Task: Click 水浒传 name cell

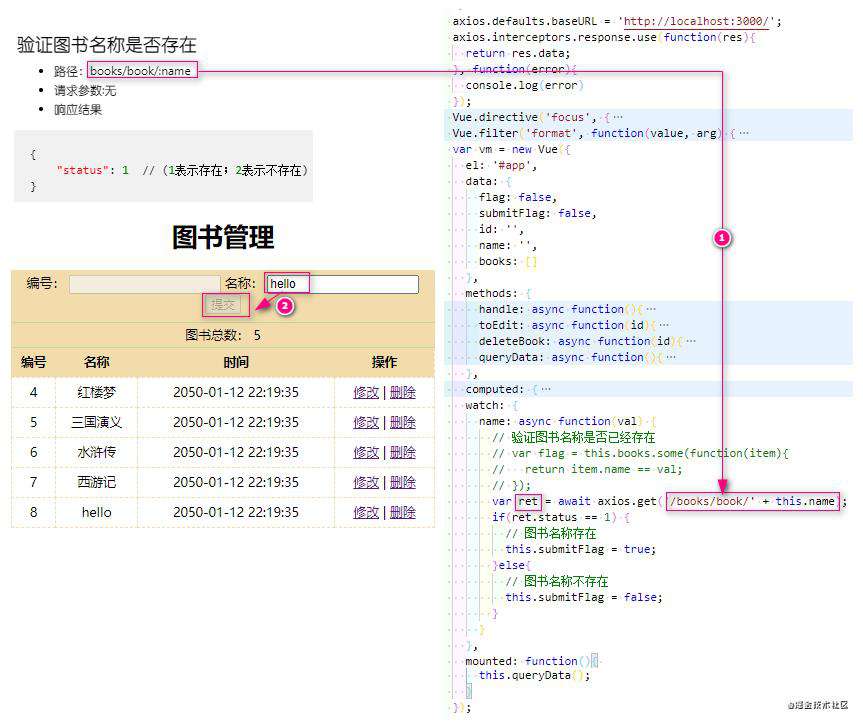Action: (x=96, y=452)
